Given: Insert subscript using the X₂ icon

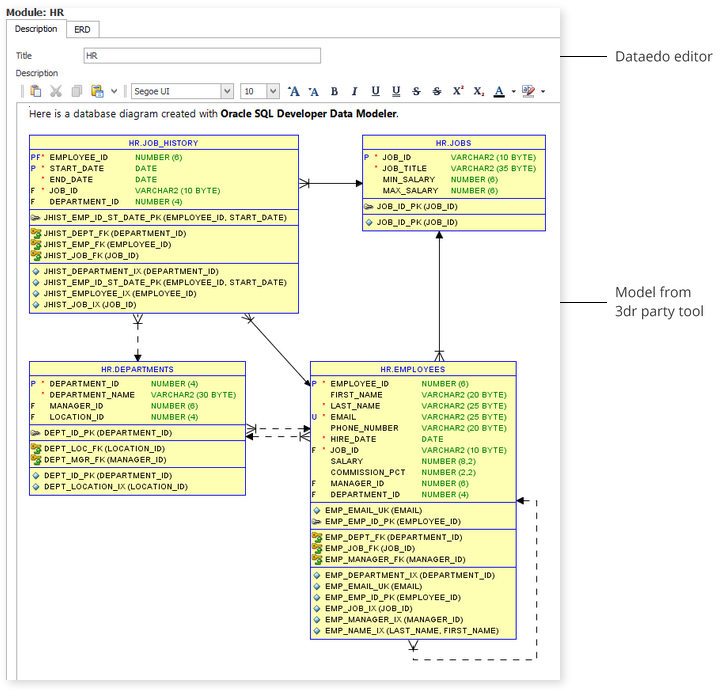Looking at the screenshot, I should click(478, 91).
